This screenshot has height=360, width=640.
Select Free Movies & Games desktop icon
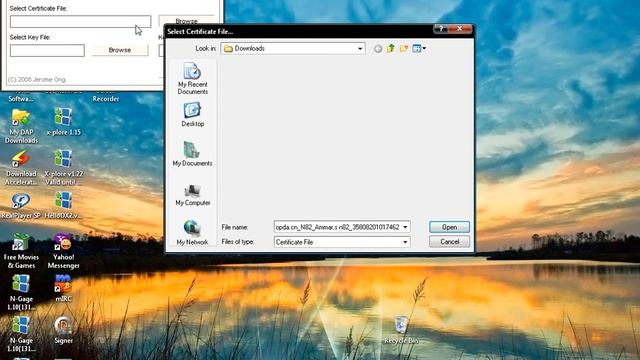pos(21,251)
